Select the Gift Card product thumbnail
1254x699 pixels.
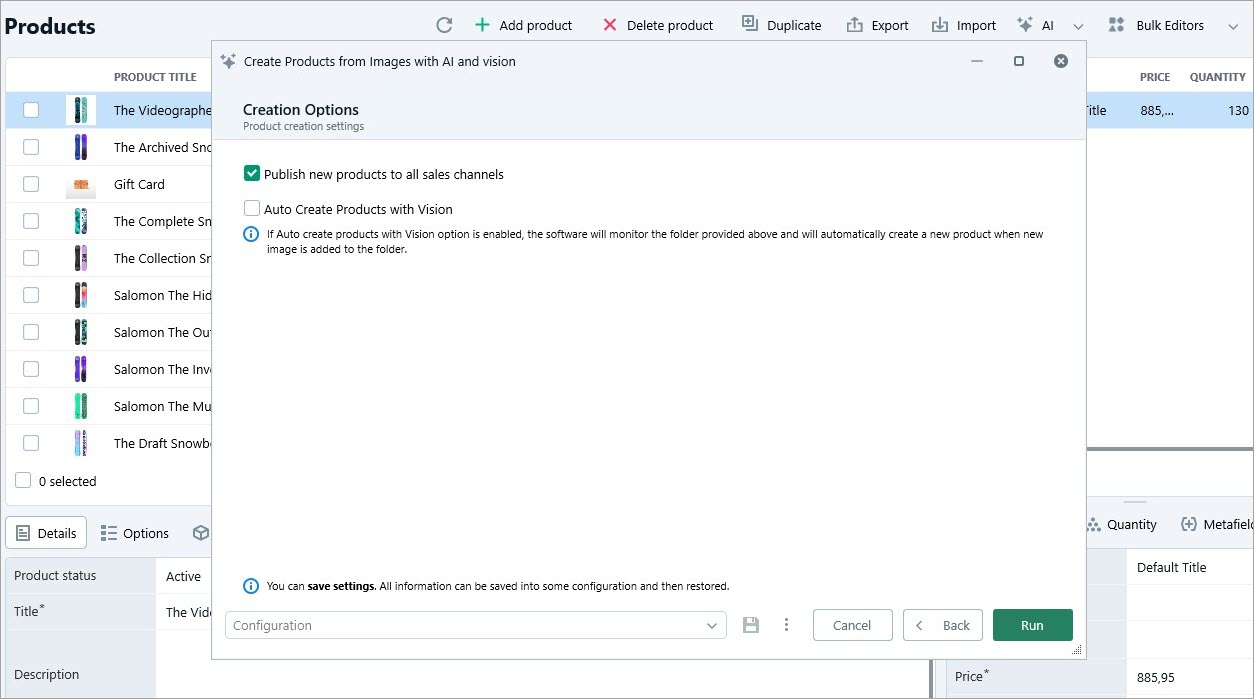click(x=80, y=184)
